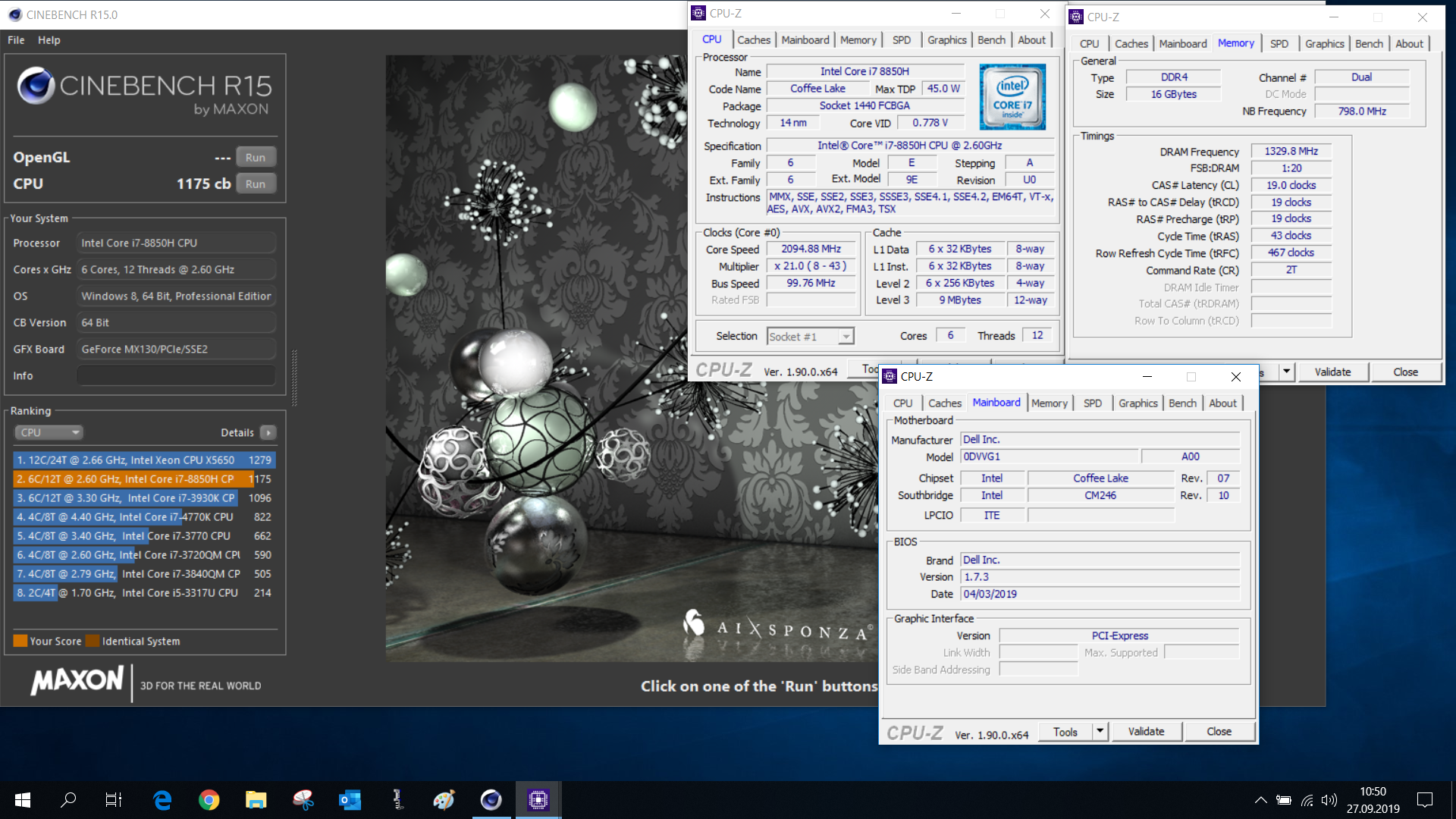This screenshot has width=1456, height=819.
Task: Open About tab in first CPU-Z window
Action: (1031, 40)
